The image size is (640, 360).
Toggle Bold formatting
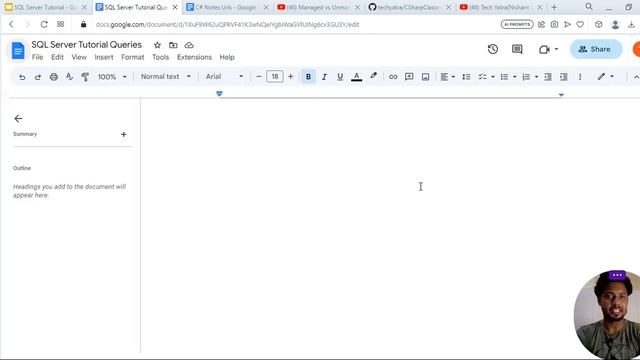[x=308, y=77]
